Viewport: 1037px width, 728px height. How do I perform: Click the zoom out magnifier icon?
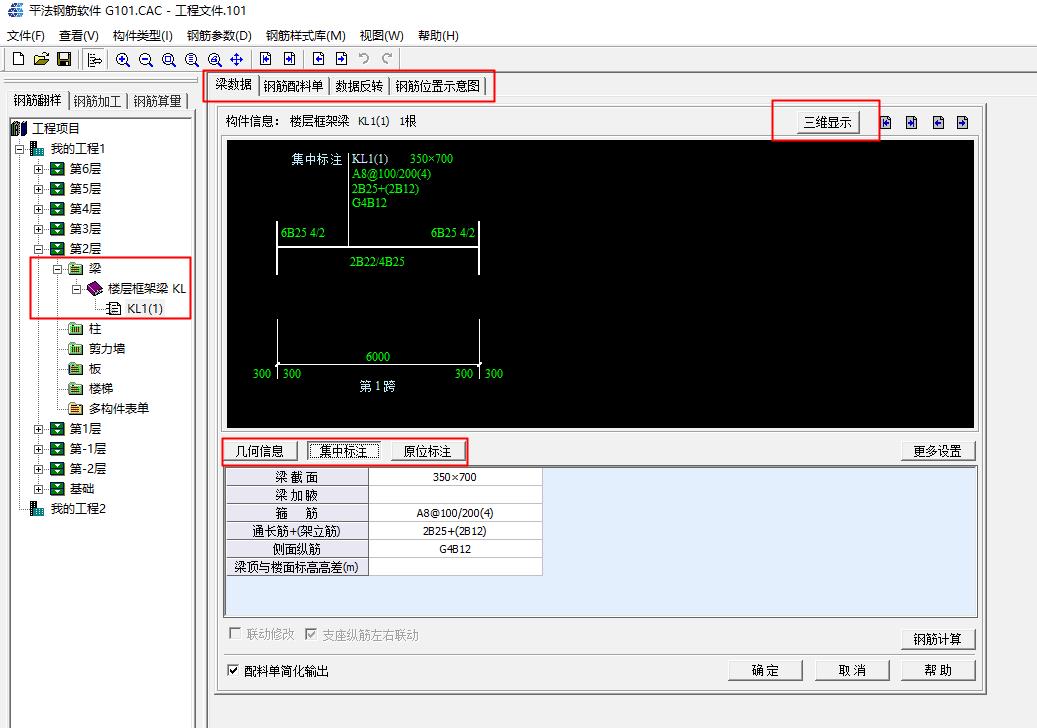(x=146, y=60)
